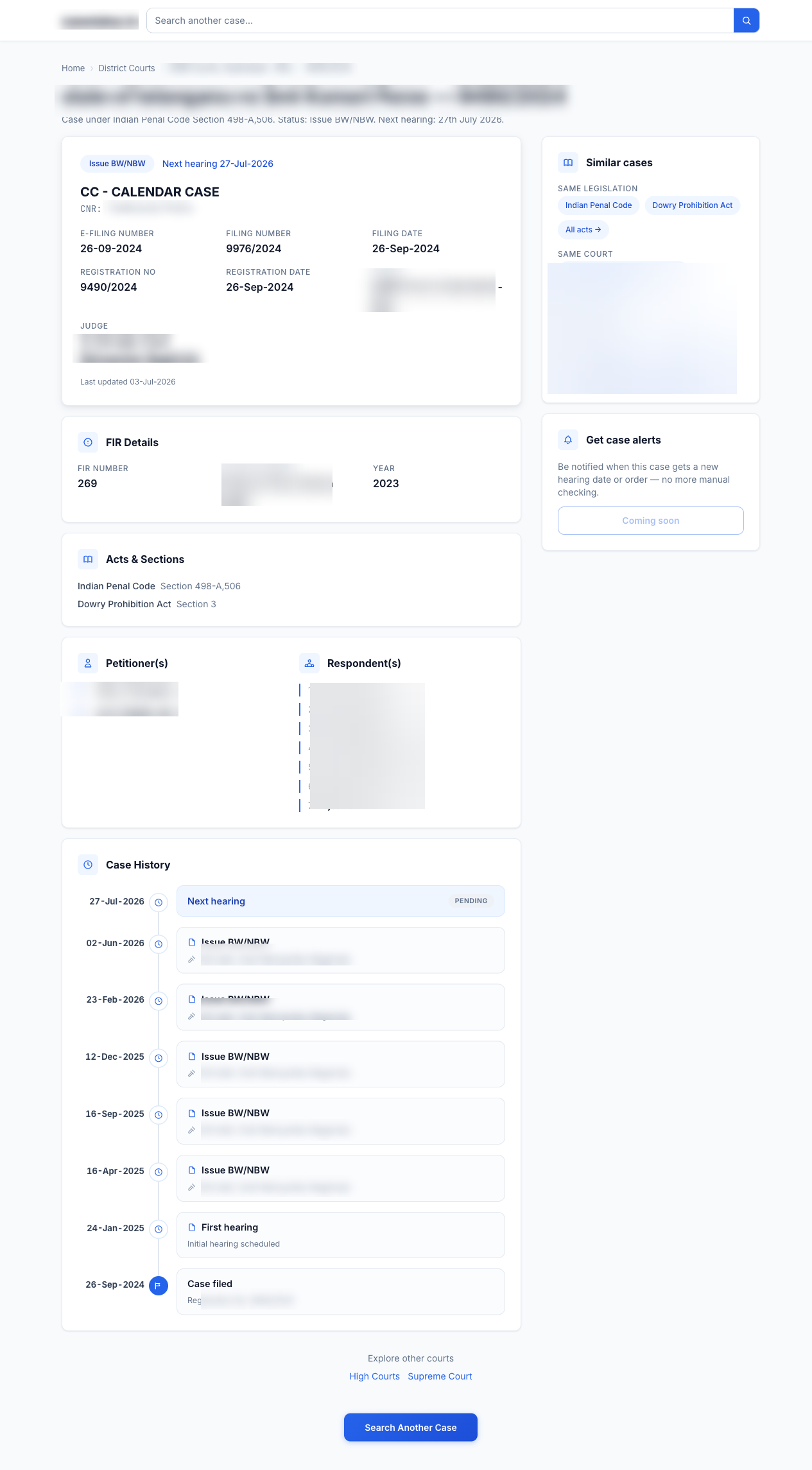
Task: Click gavel icon in 12-Dec-2025 entry
Action: 191,1073
